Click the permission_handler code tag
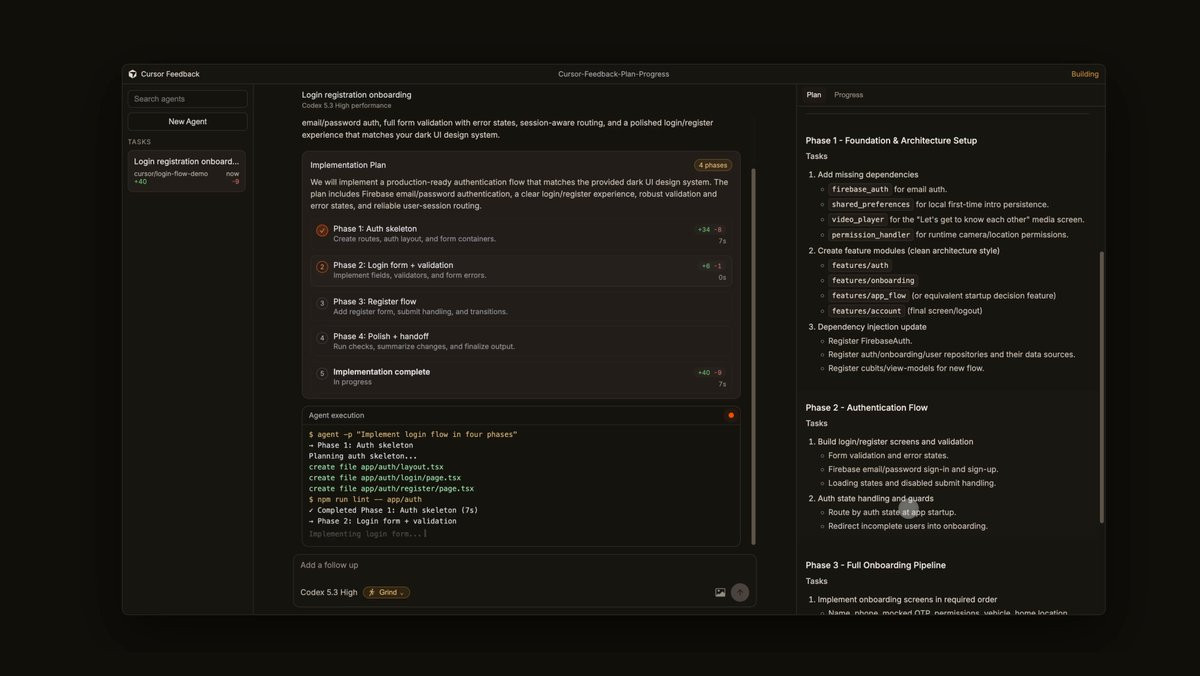This screenshot has width=1200, height=676. point(870,234)
